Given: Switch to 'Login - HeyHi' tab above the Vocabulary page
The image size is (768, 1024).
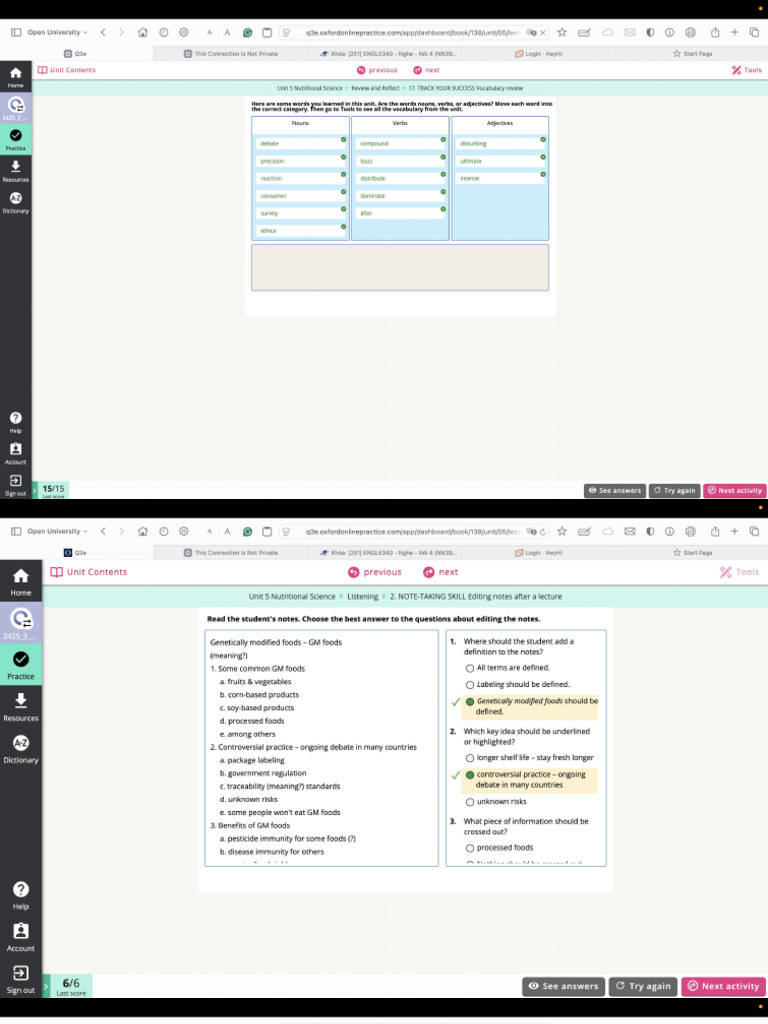Looking at the screenshot, I should (x=539, y=54).
